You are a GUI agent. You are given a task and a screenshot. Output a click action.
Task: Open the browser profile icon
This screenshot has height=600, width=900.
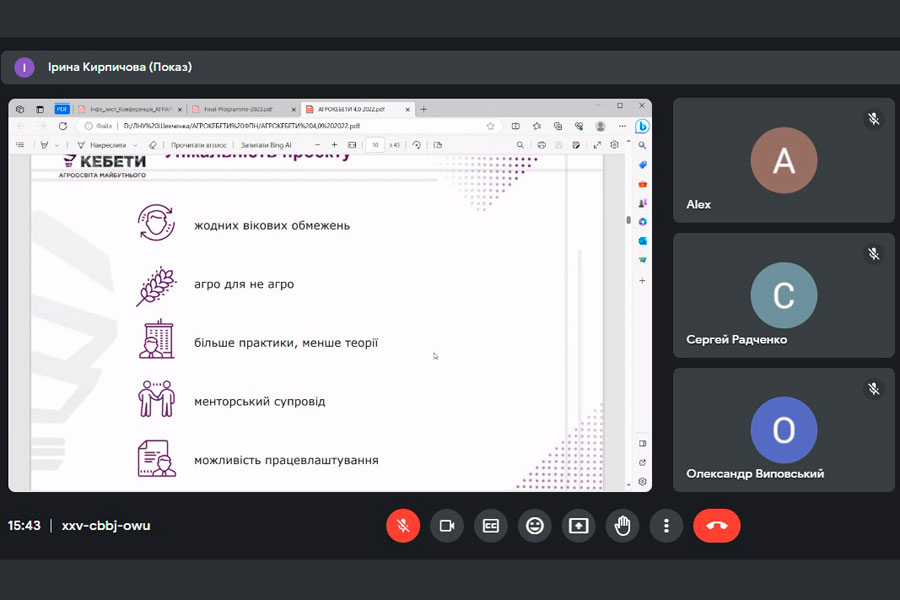(600, 126)
